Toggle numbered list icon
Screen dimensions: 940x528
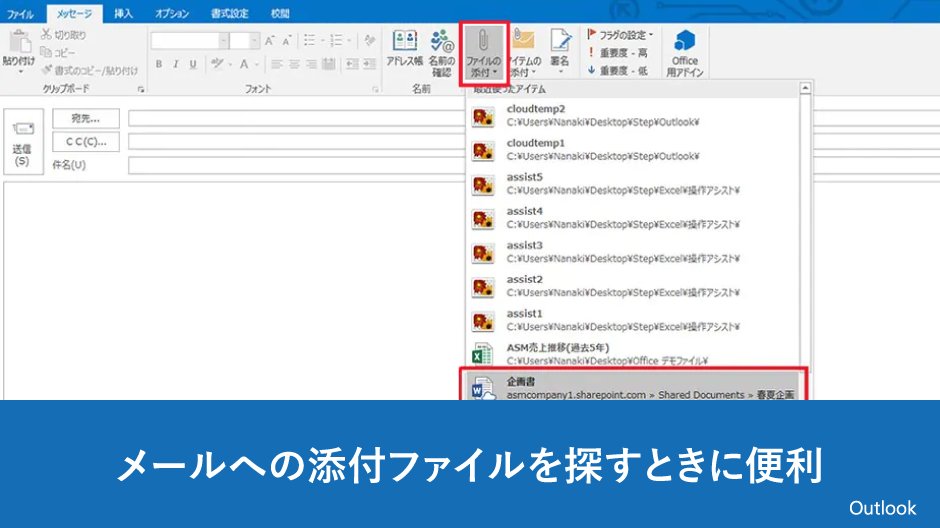[339, 40]
